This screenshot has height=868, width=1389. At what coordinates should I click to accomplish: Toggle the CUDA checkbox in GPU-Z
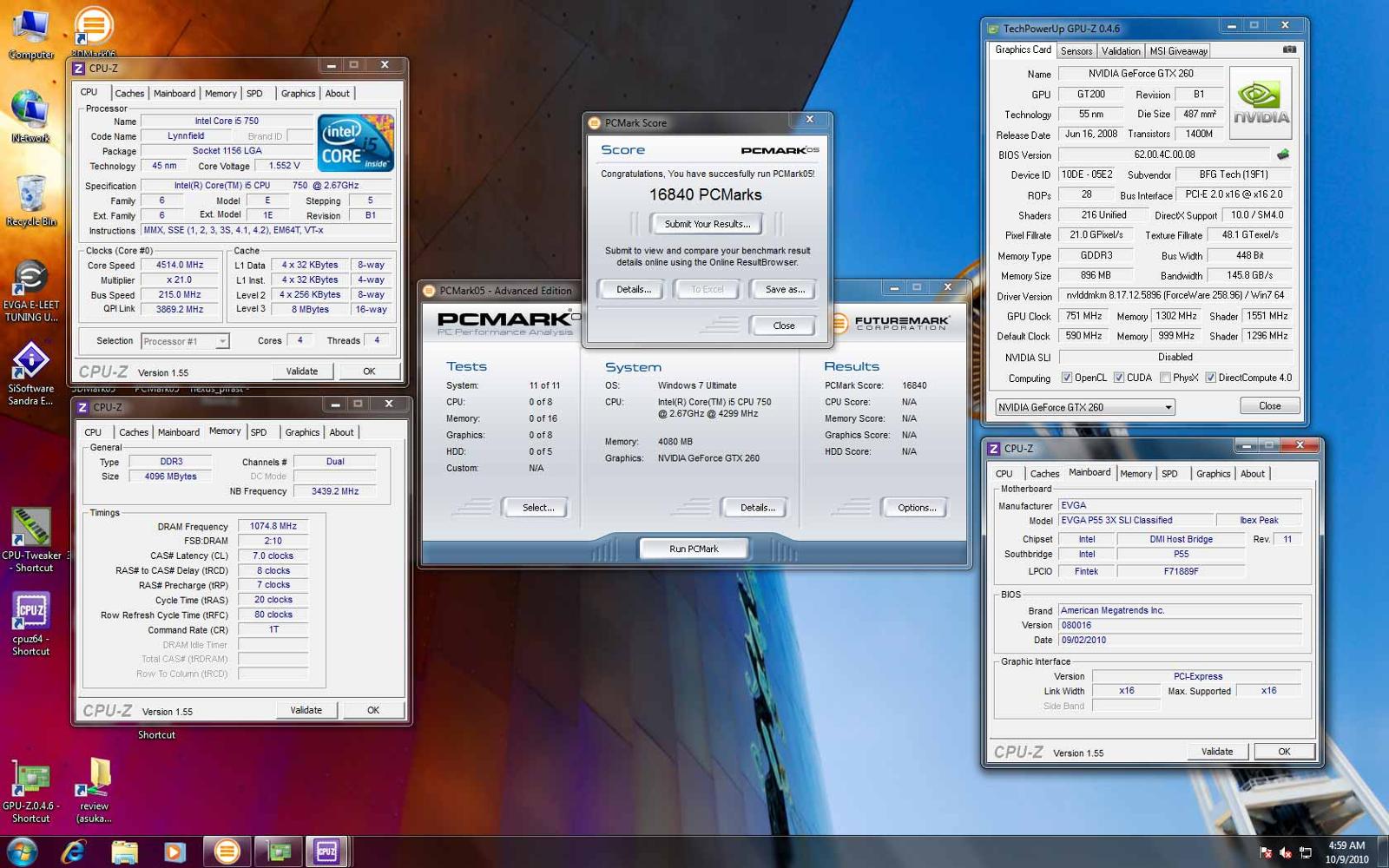coord(1119,378)
